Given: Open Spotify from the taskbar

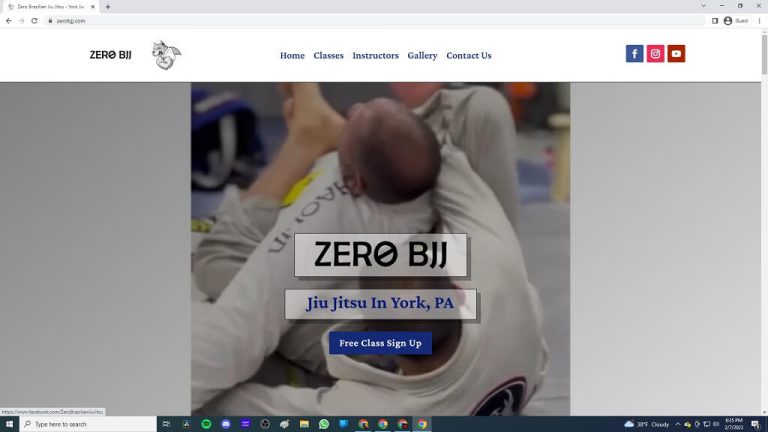Looking at the screenshot, I should [x=206, y=424].
